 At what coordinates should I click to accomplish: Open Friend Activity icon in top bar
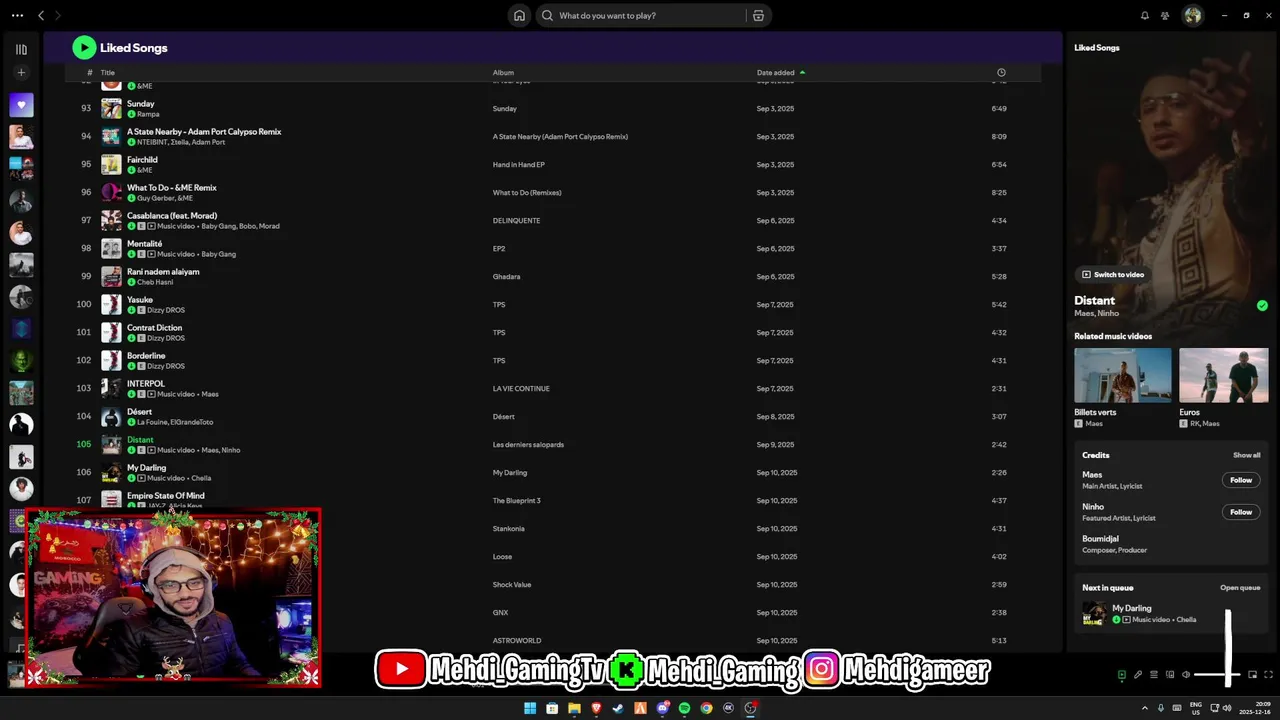[1165, 16]
